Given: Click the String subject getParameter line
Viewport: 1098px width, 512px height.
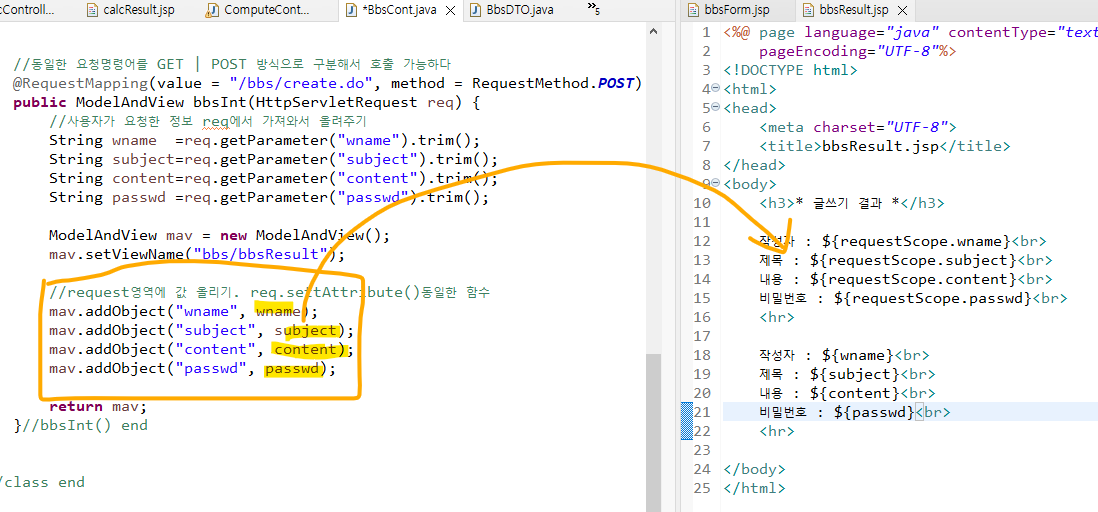Looking at the screenshot, I should point(273,159).
